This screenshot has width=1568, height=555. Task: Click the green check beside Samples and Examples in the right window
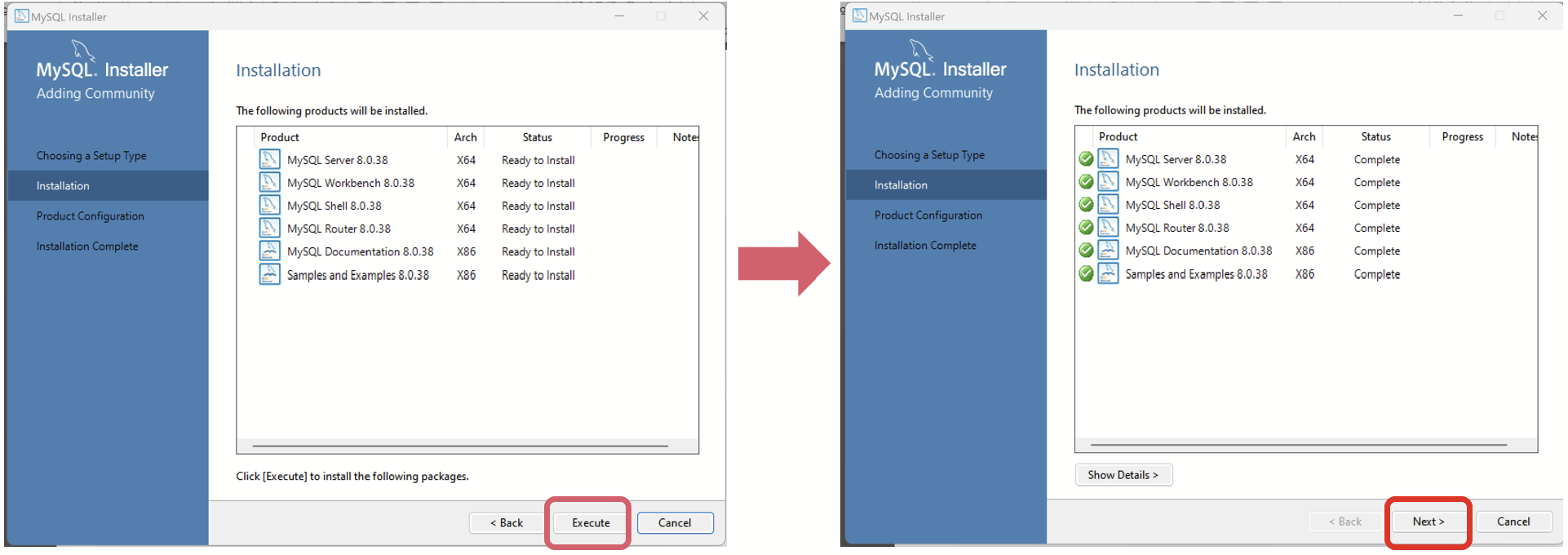tap(1086, 274)
